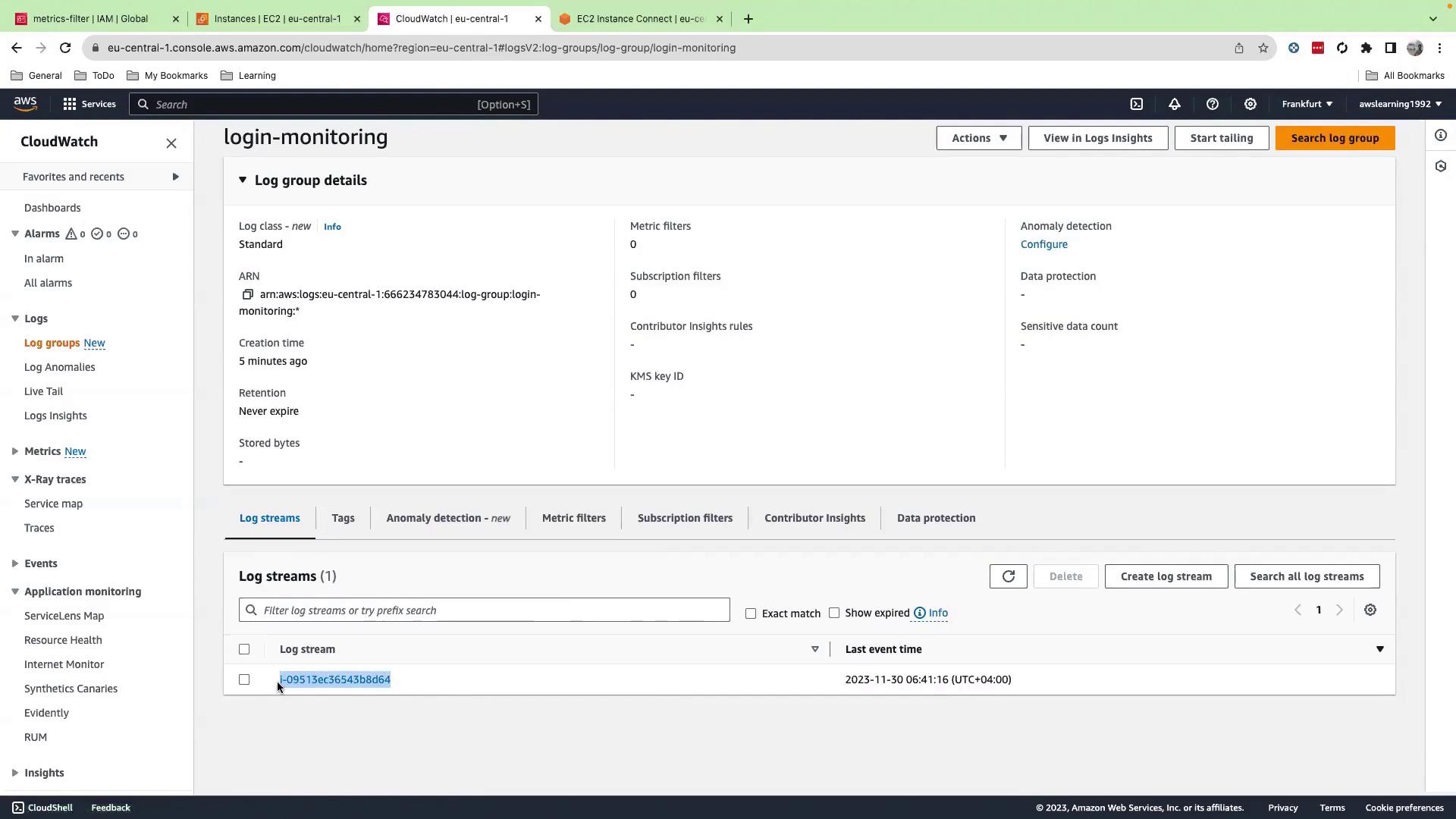Open the notifications bell icon

[1174, 104]
